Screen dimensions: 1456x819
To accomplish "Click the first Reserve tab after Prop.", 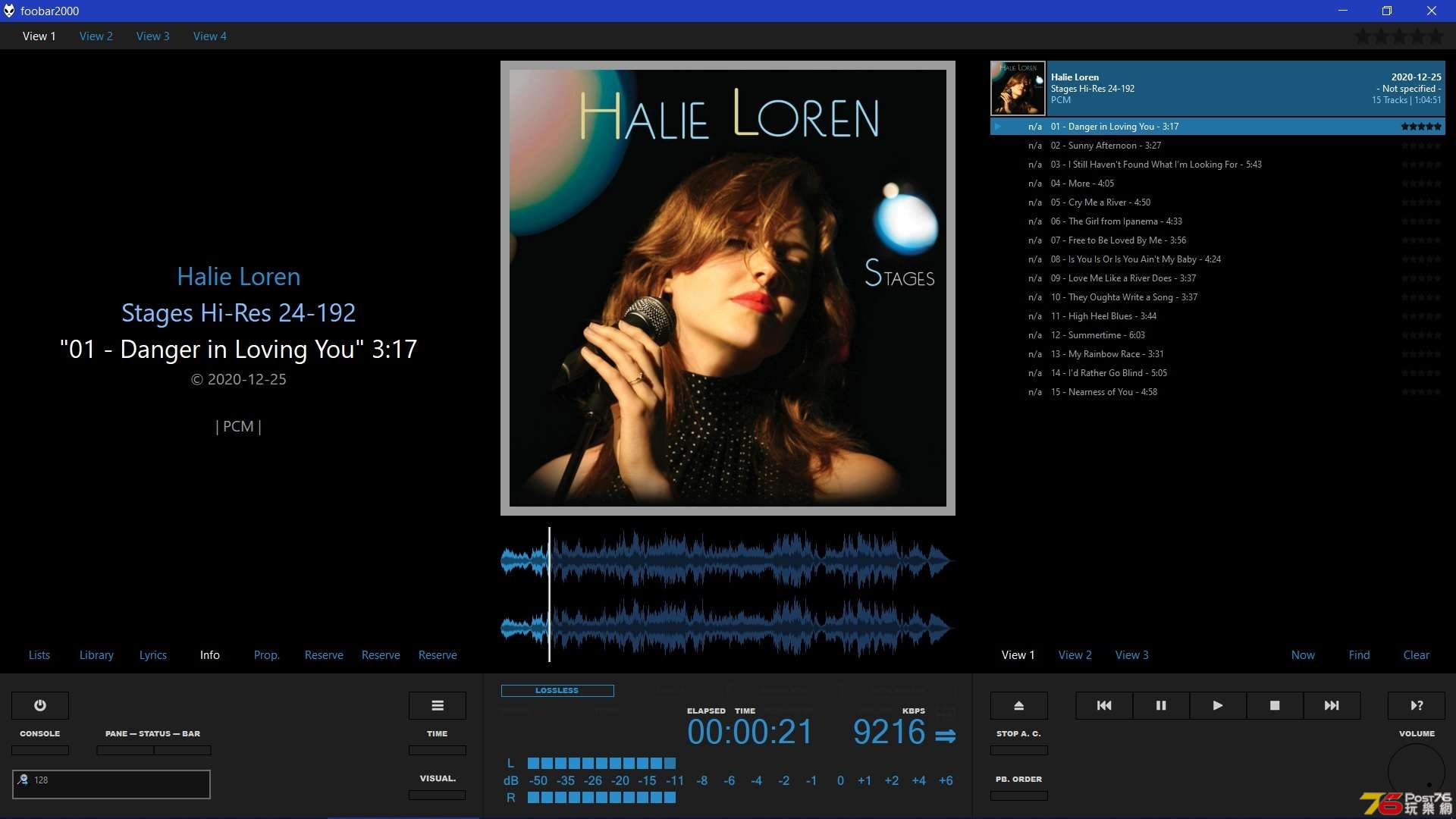I will 324,654.
